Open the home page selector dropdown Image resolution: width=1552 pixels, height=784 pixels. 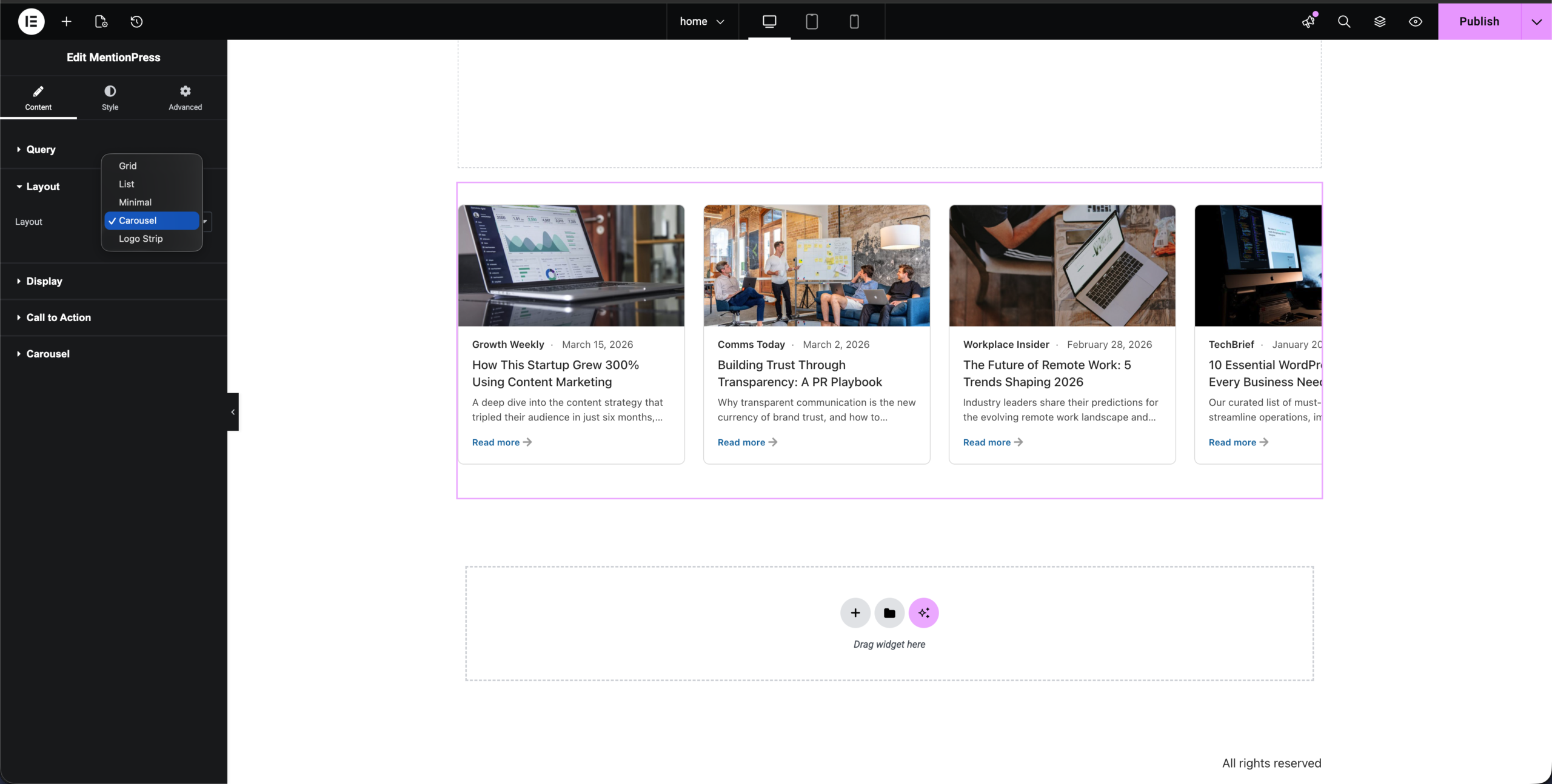click(702, 22)
